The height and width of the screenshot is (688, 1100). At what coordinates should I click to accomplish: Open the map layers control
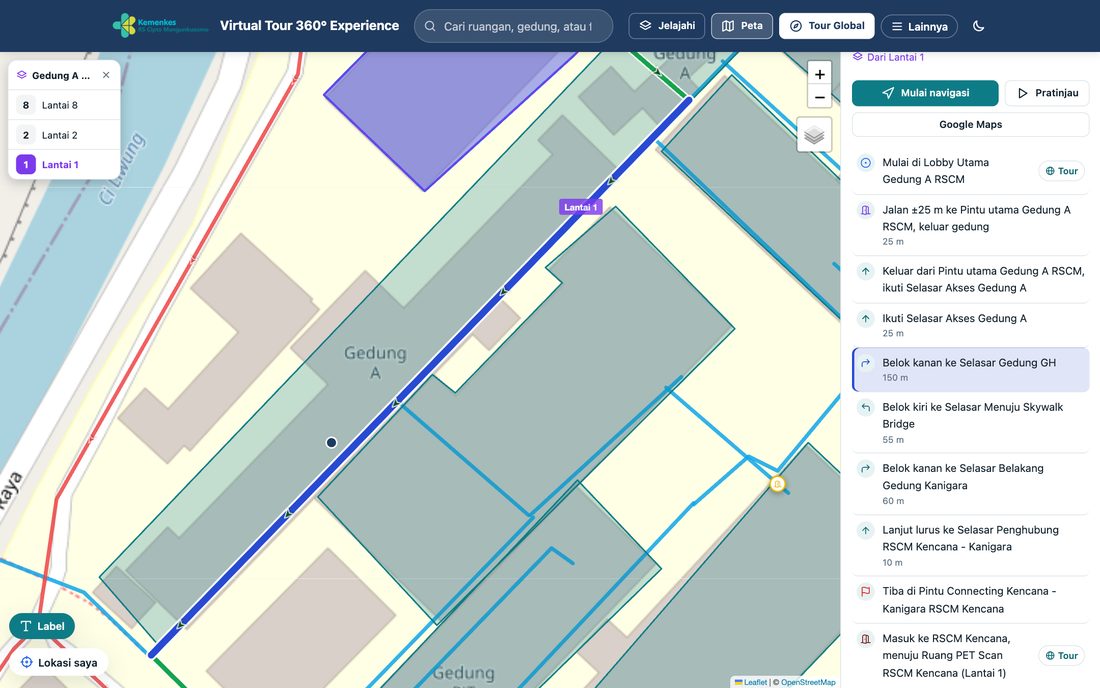pos(814,135)
